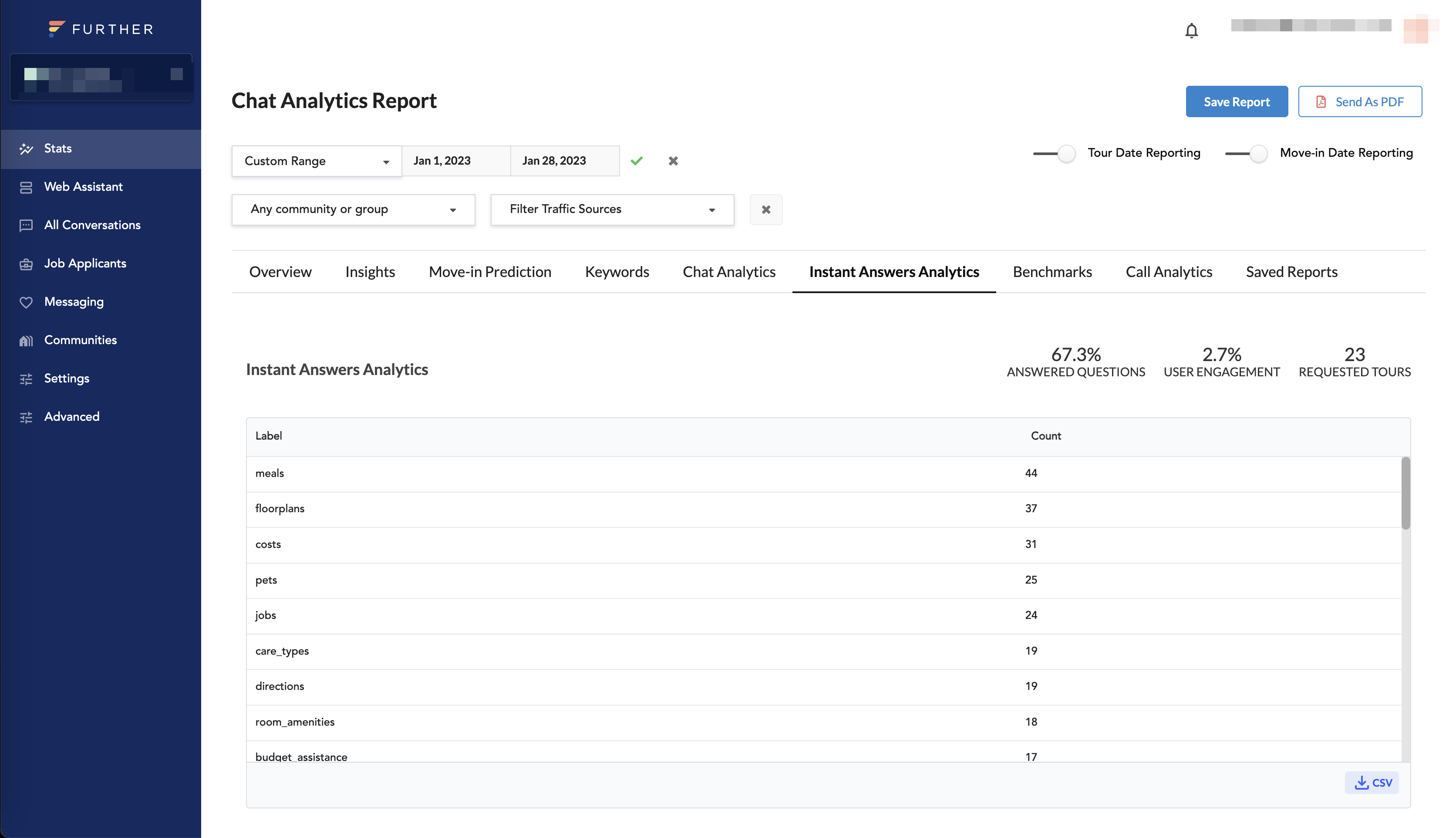The width and height of the screenshot is (1456, 838).
Task: Click the 2.7% User Engagement stat
Action: pos(1221,362)
